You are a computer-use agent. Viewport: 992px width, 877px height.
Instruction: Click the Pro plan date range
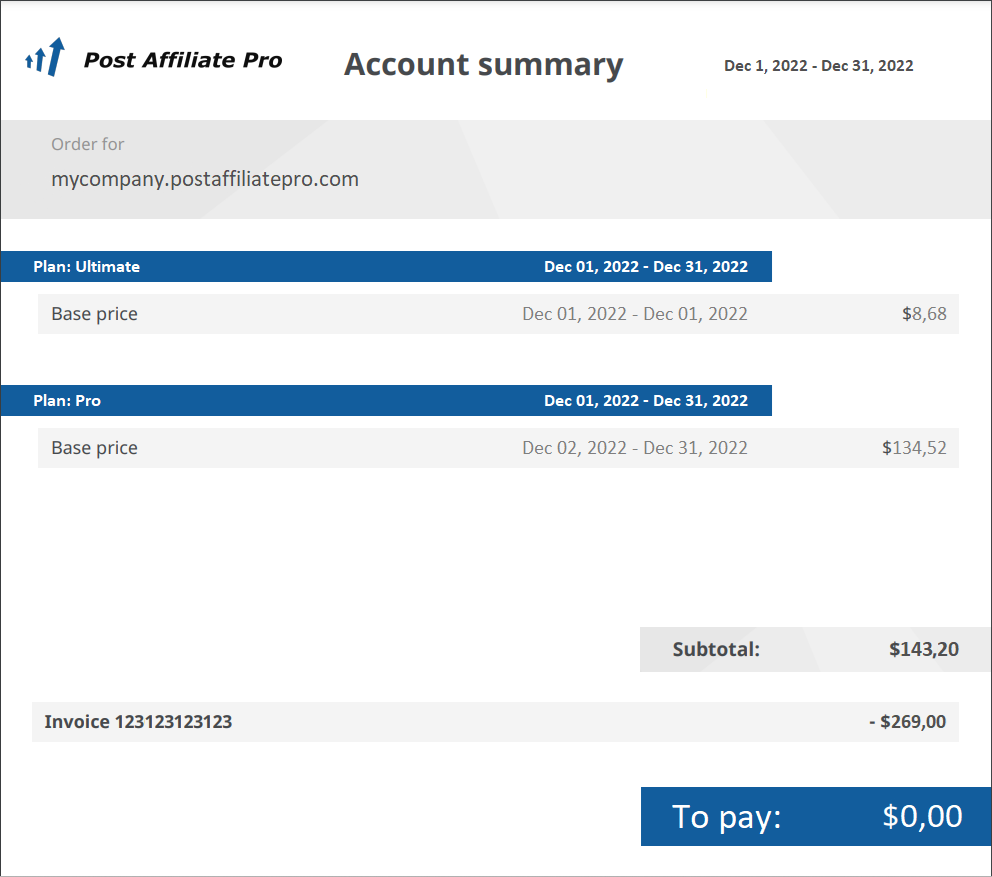[x=645, y=401]
